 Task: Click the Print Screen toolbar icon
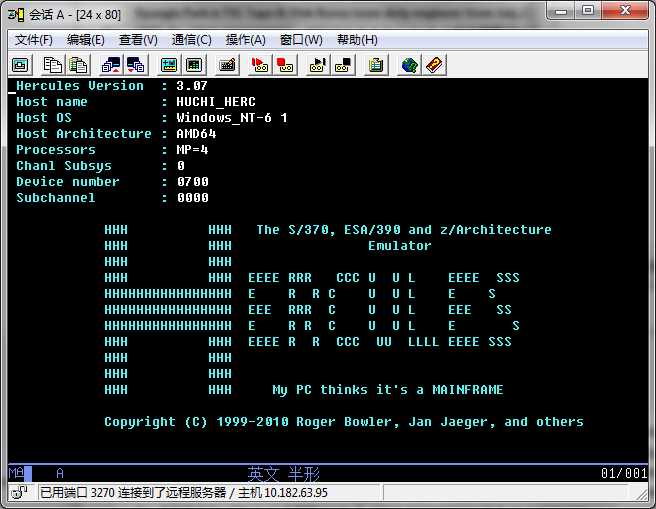click(x=20, y=65)
